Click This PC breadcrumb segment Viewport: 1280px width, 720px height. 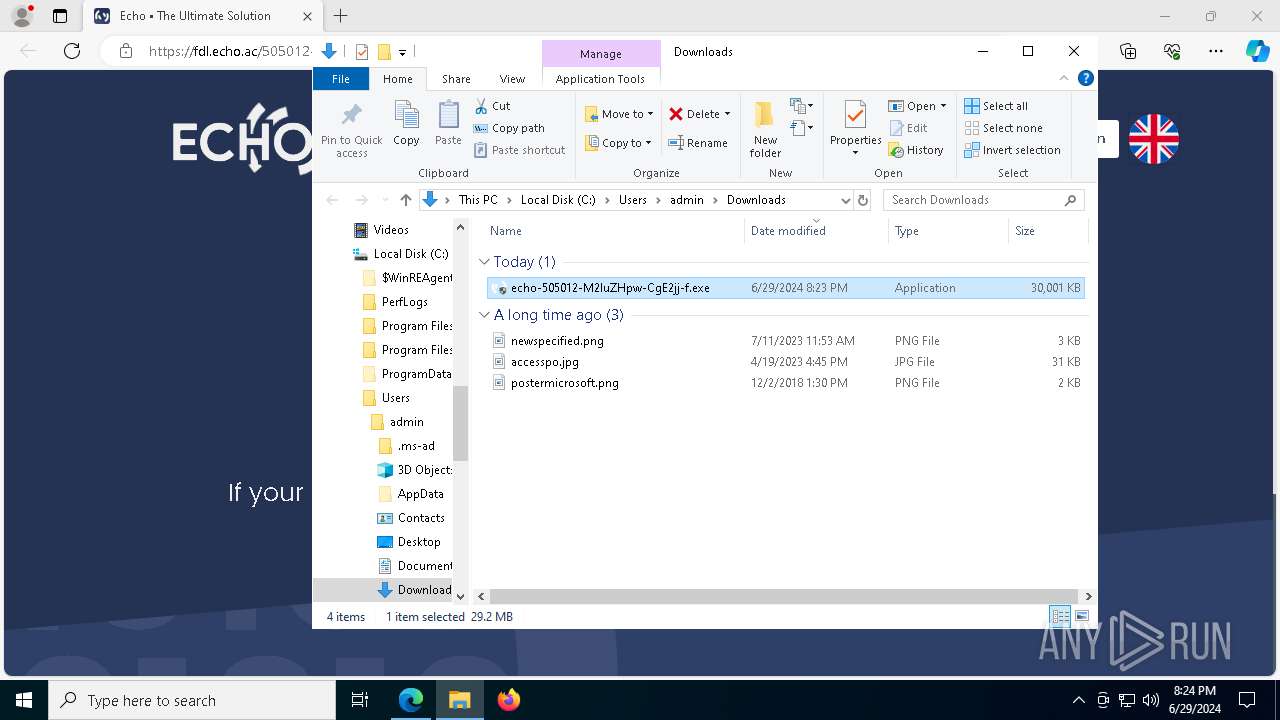click(x=478, y=200)
